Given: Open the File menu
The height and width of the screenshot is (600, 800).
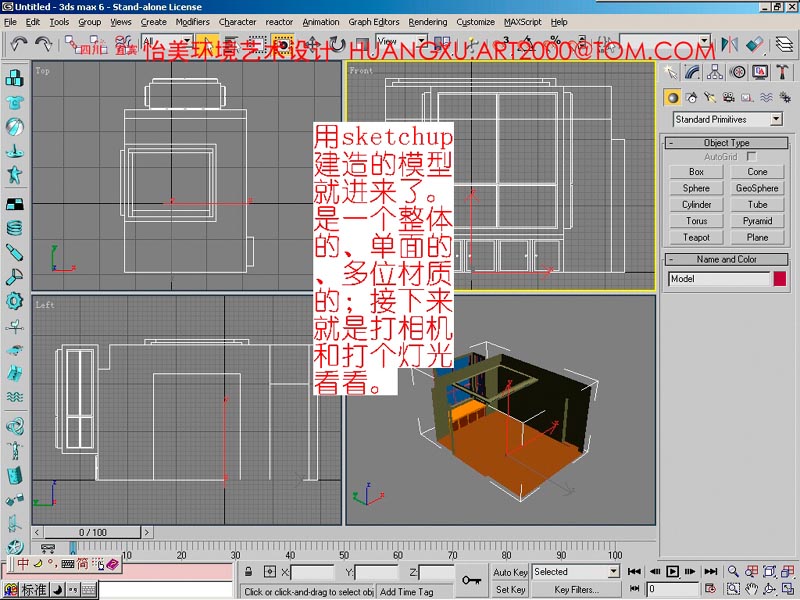Looking at the screenshot, I should coord(10,22).
